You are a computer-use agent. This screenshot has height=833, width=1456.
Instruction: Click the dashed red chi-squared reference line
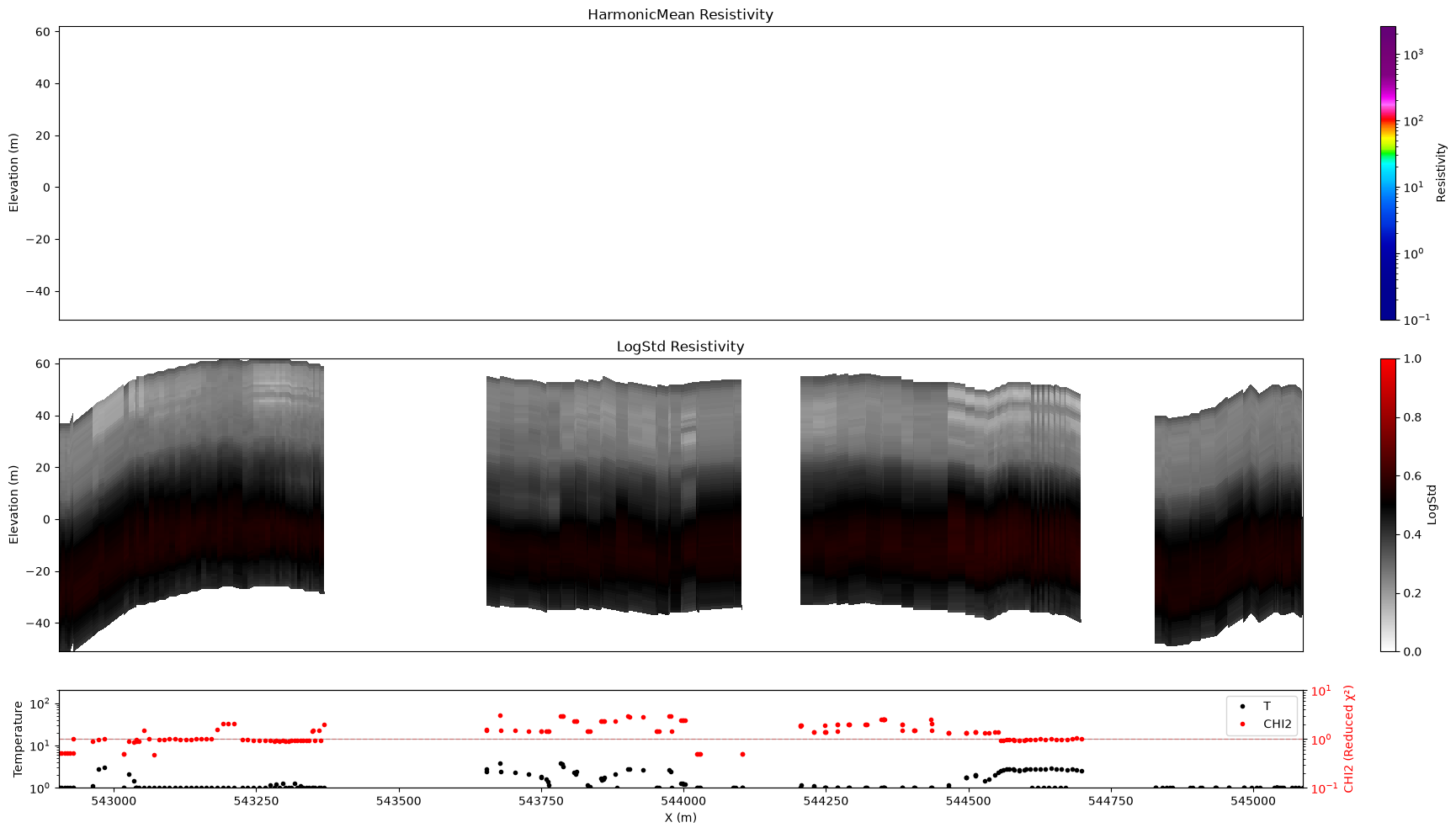(x=681, y=739)
